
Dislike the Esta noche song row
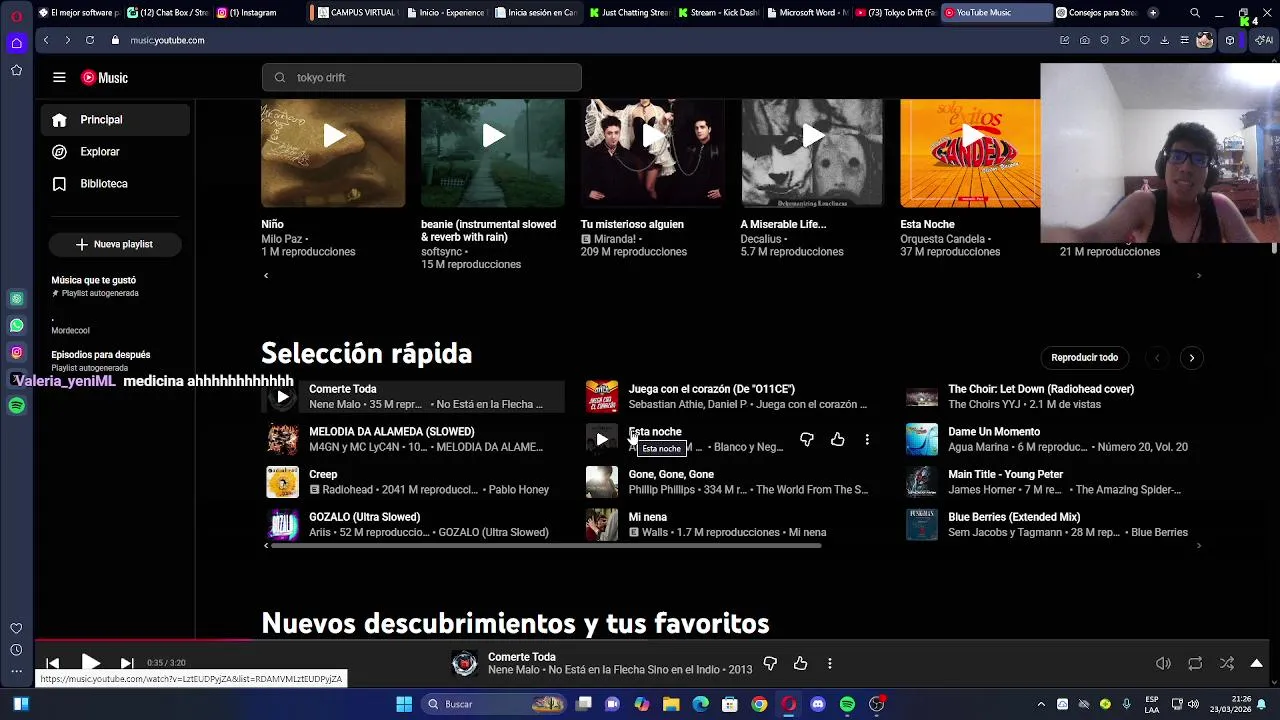coord(807,439)
